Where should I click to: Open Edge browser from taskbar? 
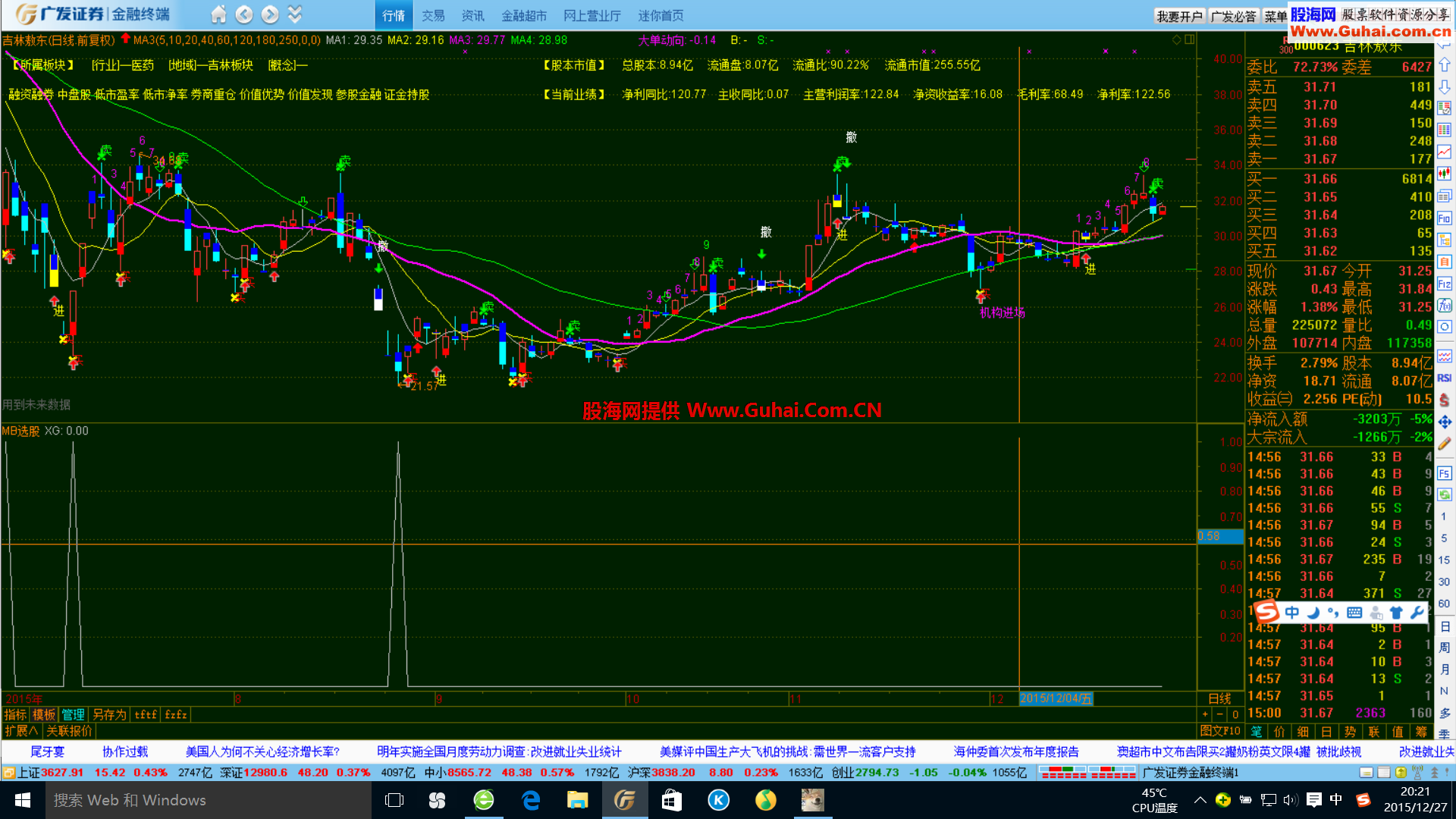(x=531, y=800)
